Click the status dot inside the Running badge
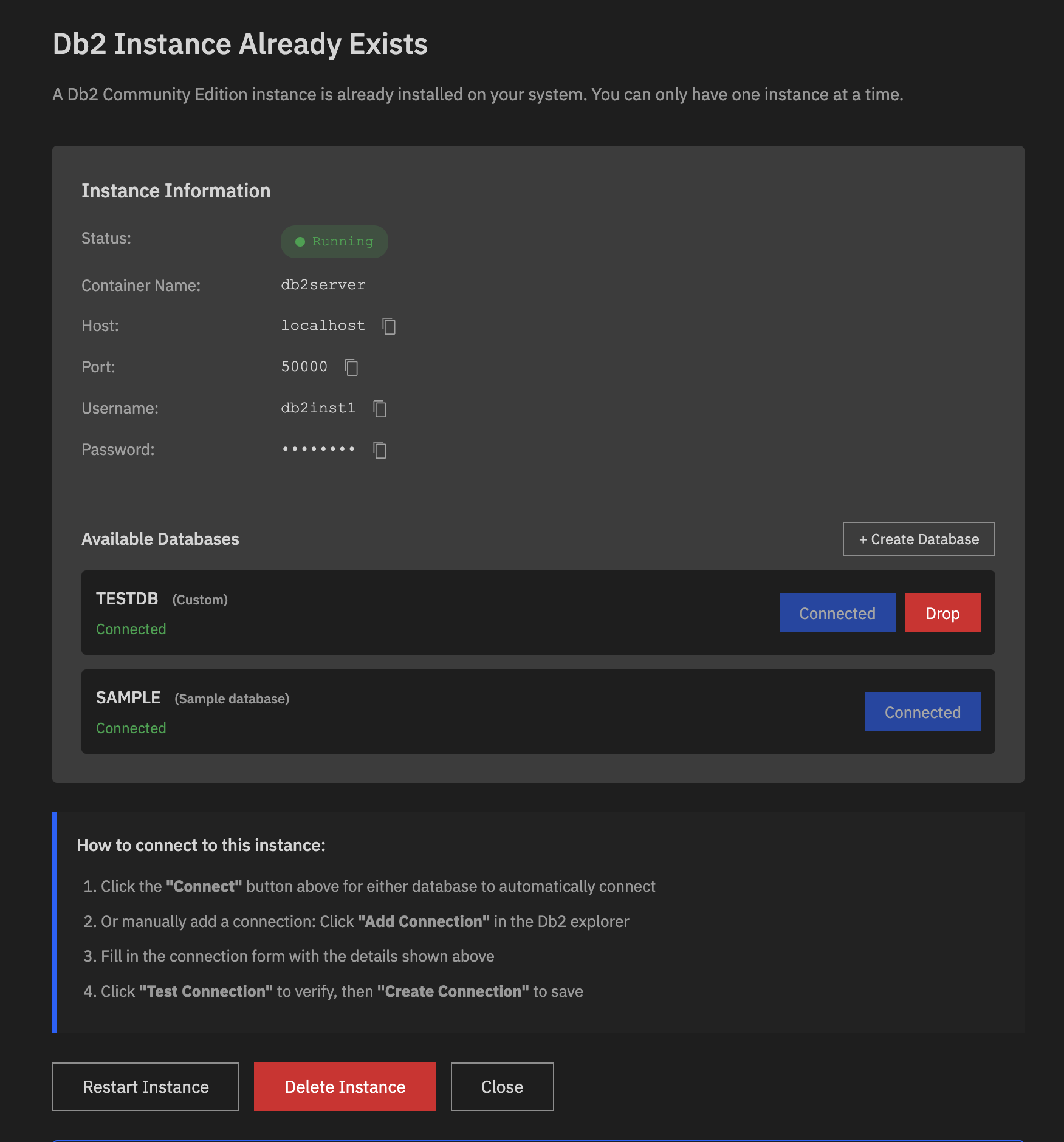 click(300, 241)
